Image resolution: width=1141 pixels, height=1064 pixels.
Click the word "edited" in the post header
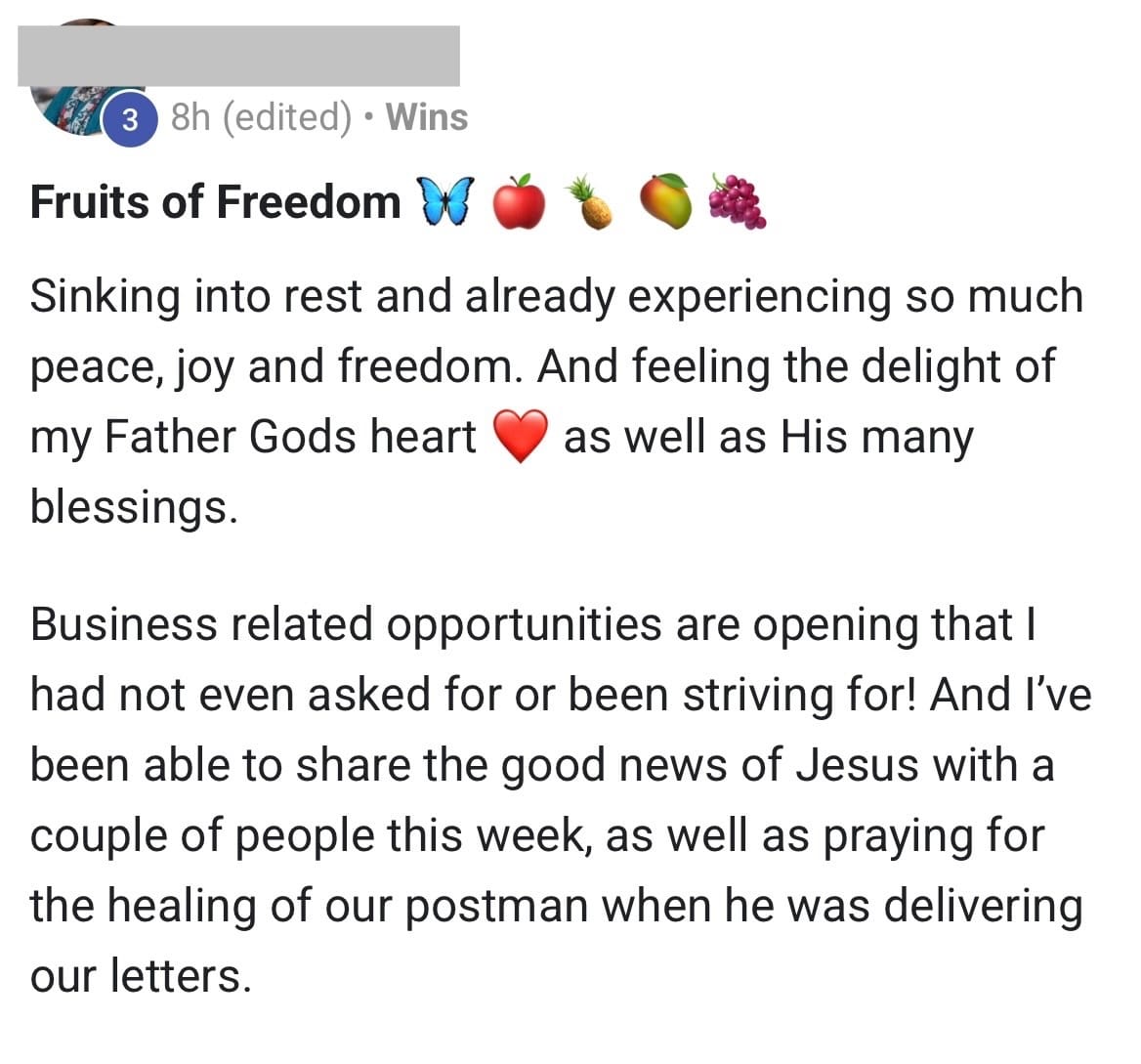287,117
